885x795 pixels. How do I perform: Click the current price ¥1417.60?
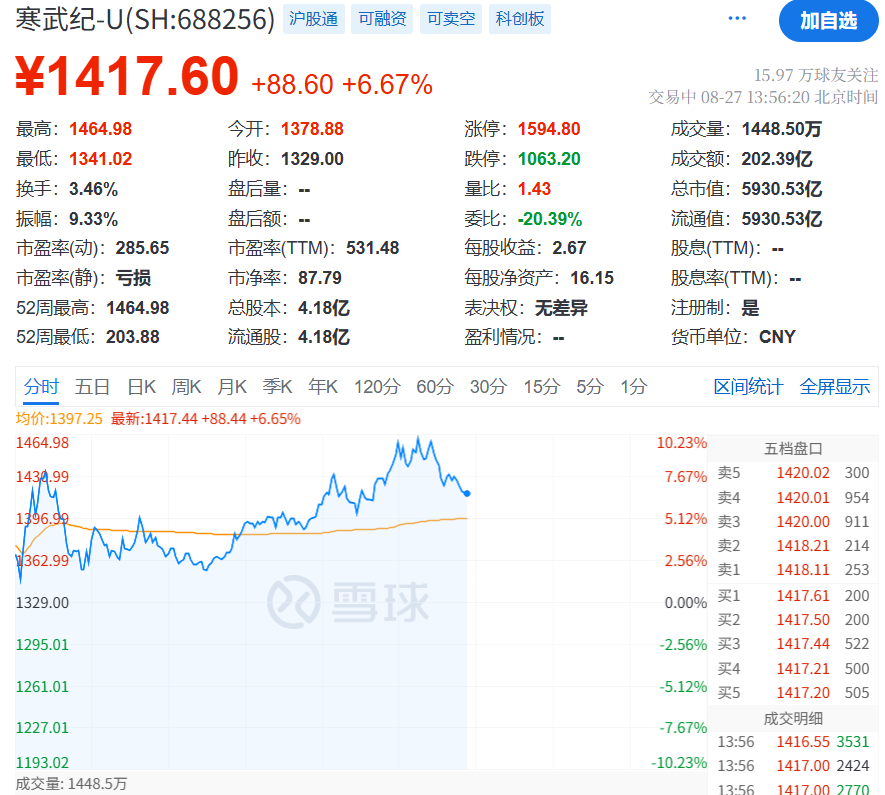pos(127,76)
